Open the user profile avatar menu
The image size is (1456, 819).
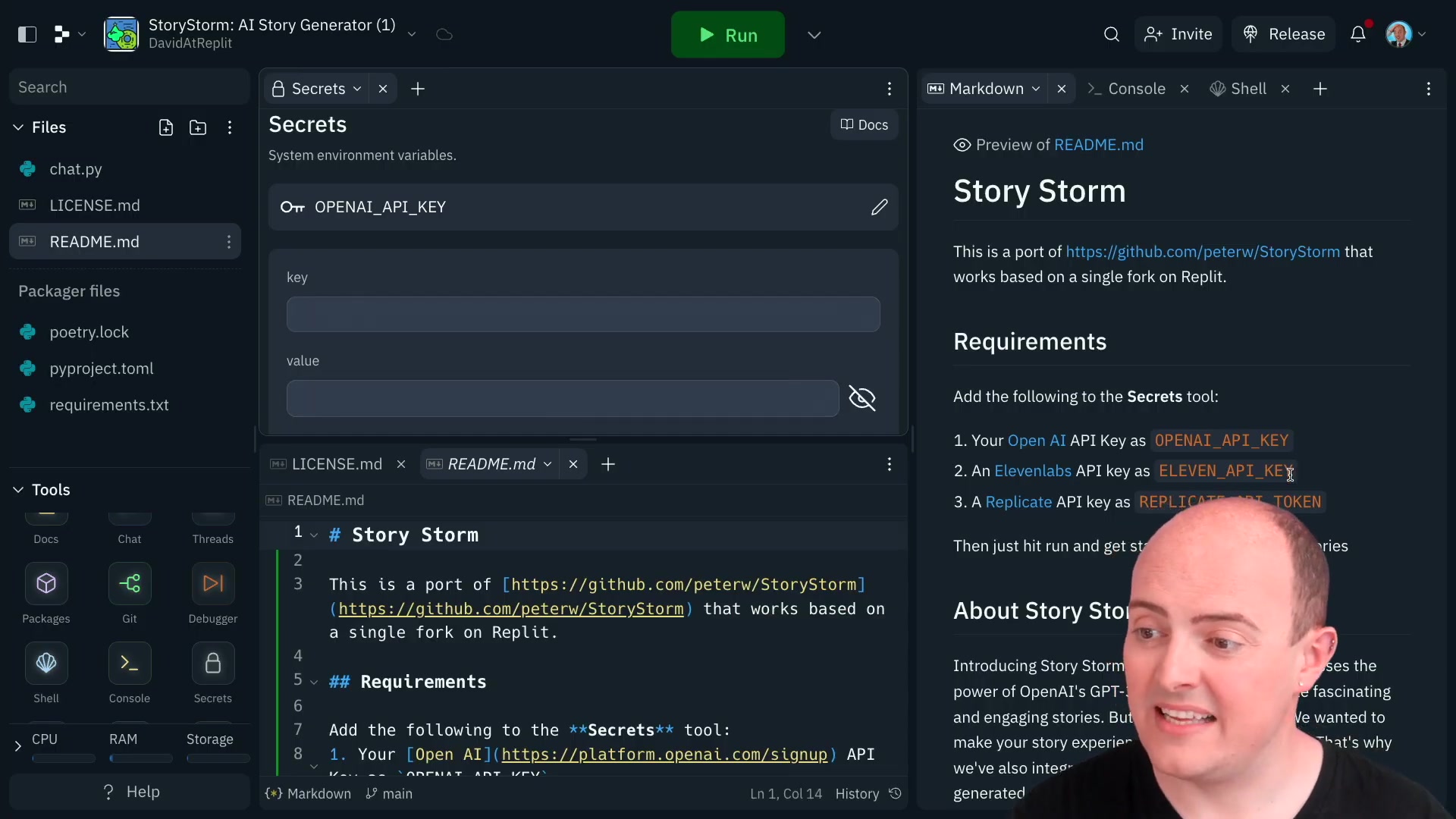pos(1407,34)
